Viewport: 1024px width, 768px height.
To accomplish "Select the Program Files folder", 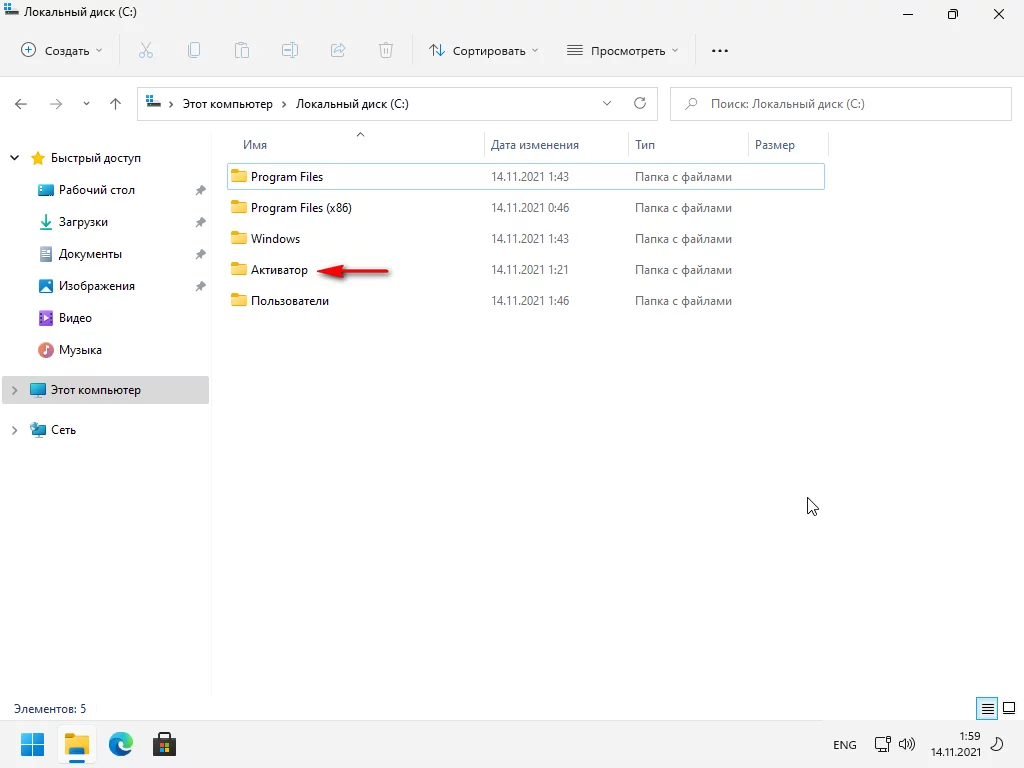I will click(526, 176).
